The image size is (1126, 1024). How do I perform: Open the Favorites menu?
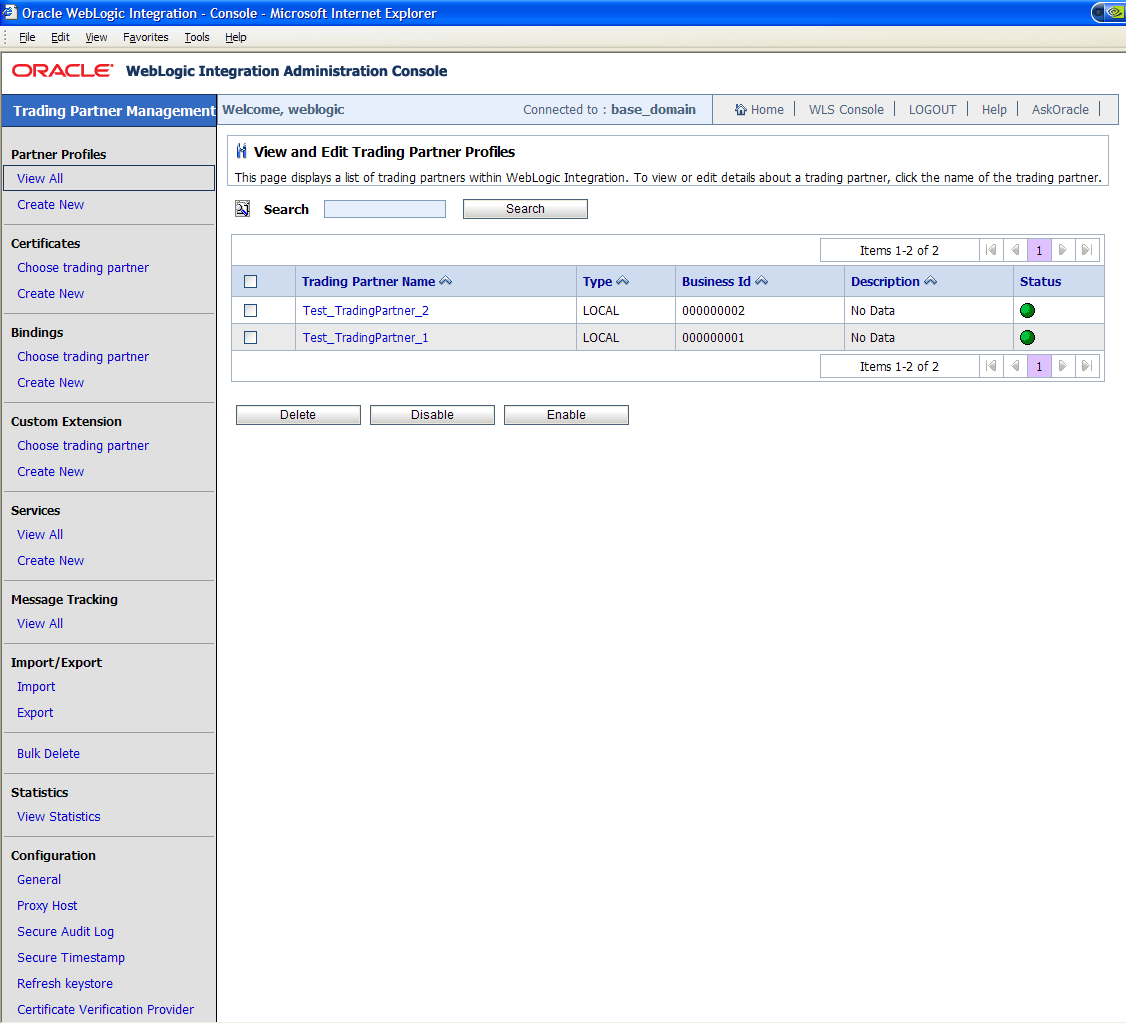pyautogui.click(x=145, y=37)
